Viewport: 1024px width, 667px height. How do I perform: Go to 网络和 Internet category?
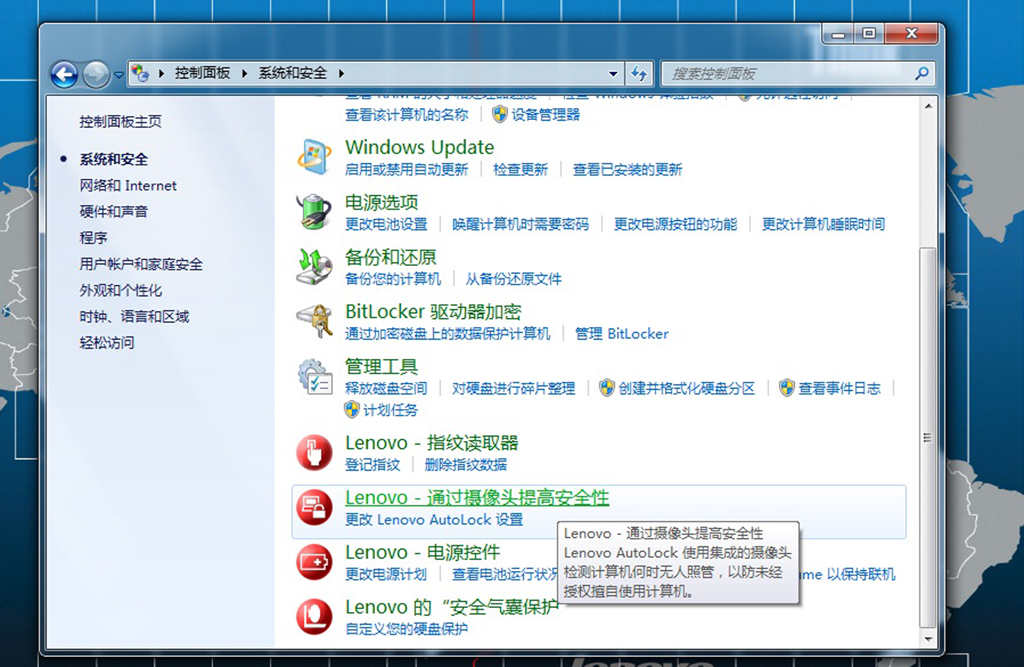click(128, 186)
